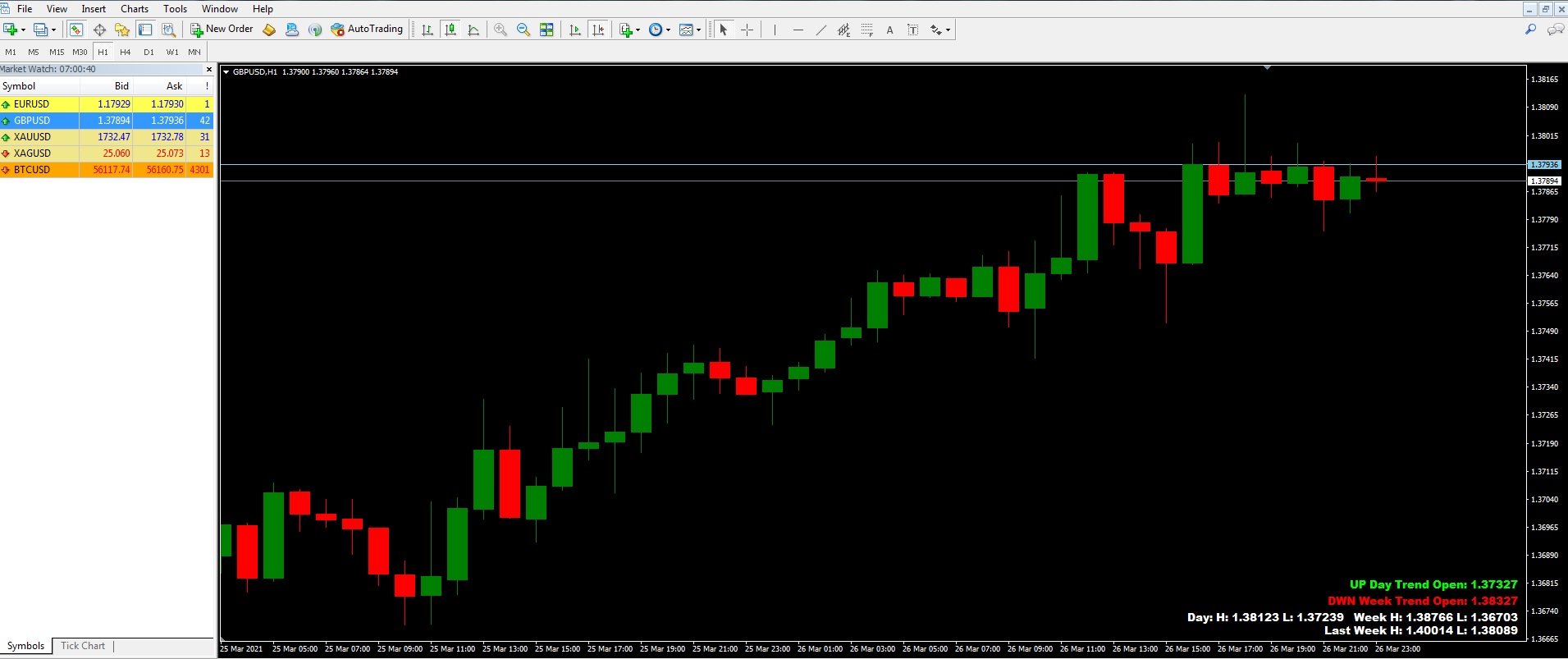This screenshot has width=1568, height=659.
Task: Switch chart to Bar Chart mode
Action: click(x=427, y=30)
